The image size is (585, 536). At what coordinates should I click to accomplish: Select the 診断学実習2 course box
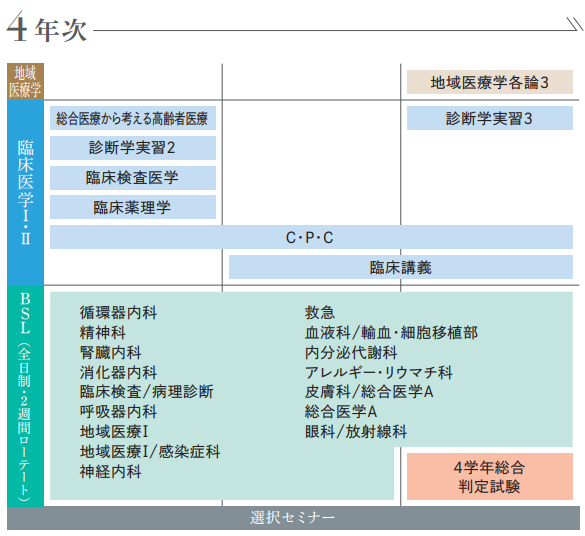pyautogui.click(x=133, y=148)
